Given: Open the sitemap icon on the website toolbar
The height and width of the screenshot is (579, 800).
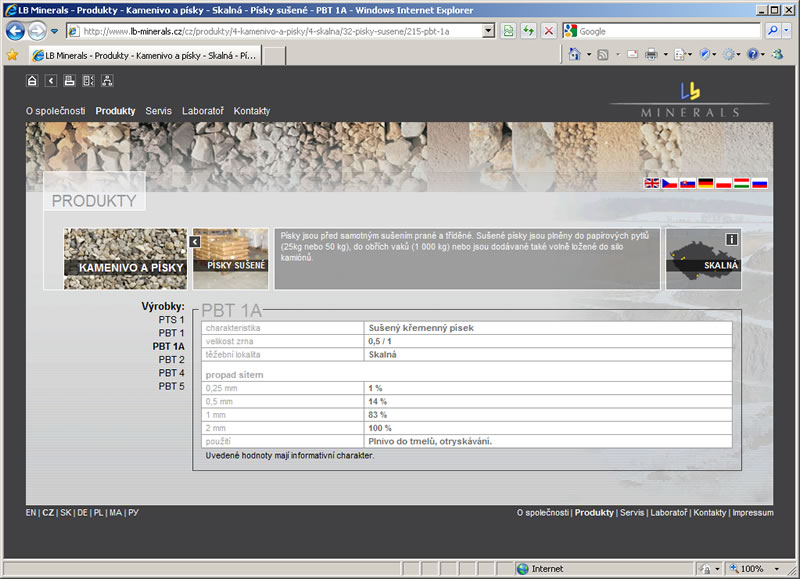Looking at the screenshot, I should pyautogui.click(x=107, y=80).
